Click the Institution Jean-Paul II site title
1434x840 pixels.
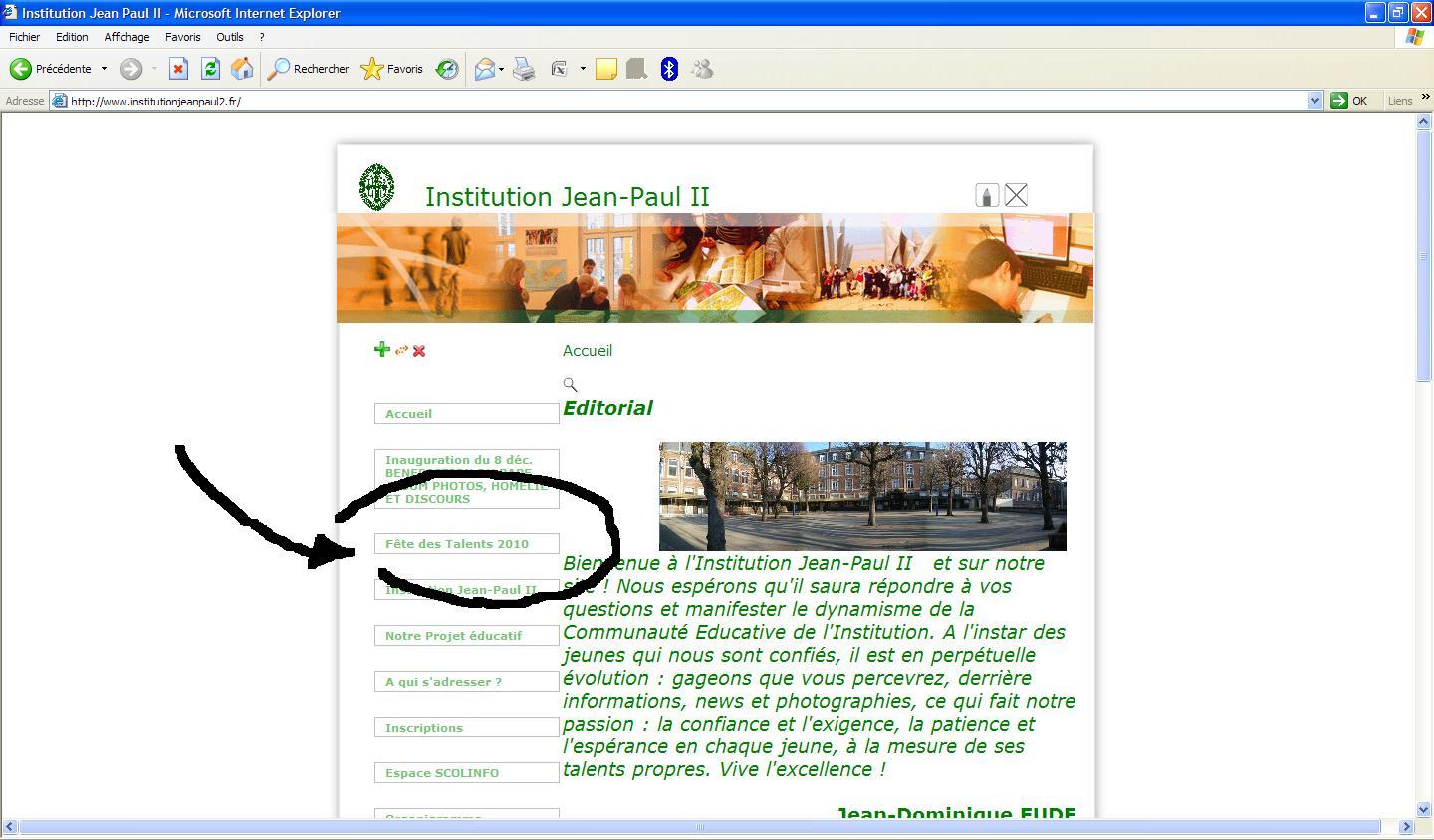[567, 196]
